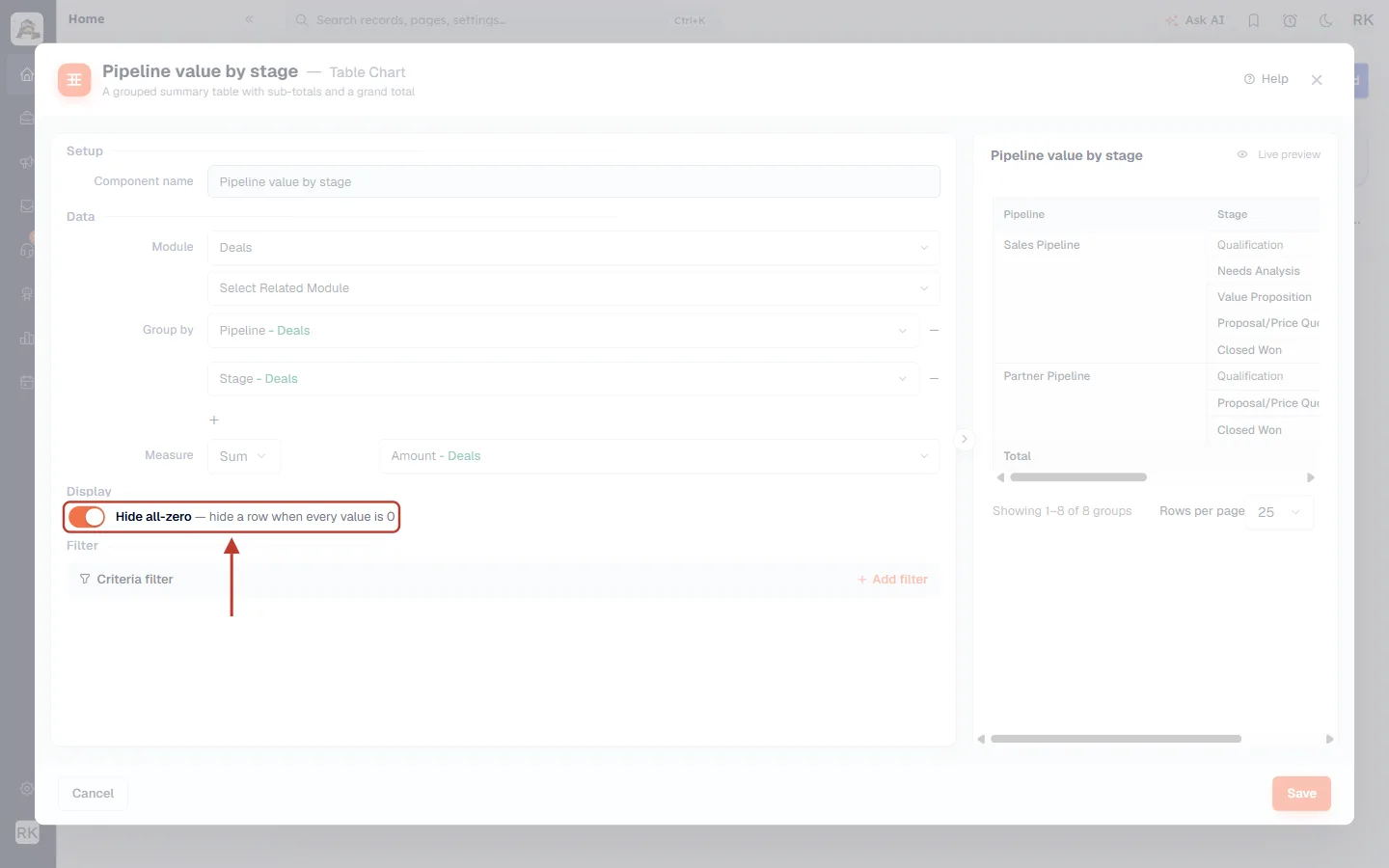
Task: Open the Amount - Deals measure field dropdown
Action: tap(659, 456)
